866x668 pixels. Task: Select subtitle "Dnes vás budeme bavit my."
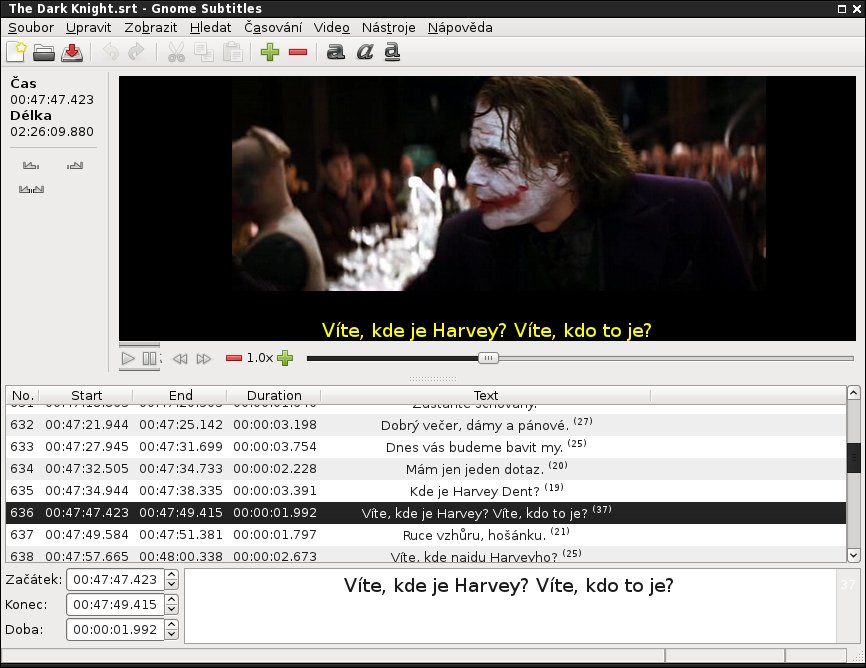[425, 447]
